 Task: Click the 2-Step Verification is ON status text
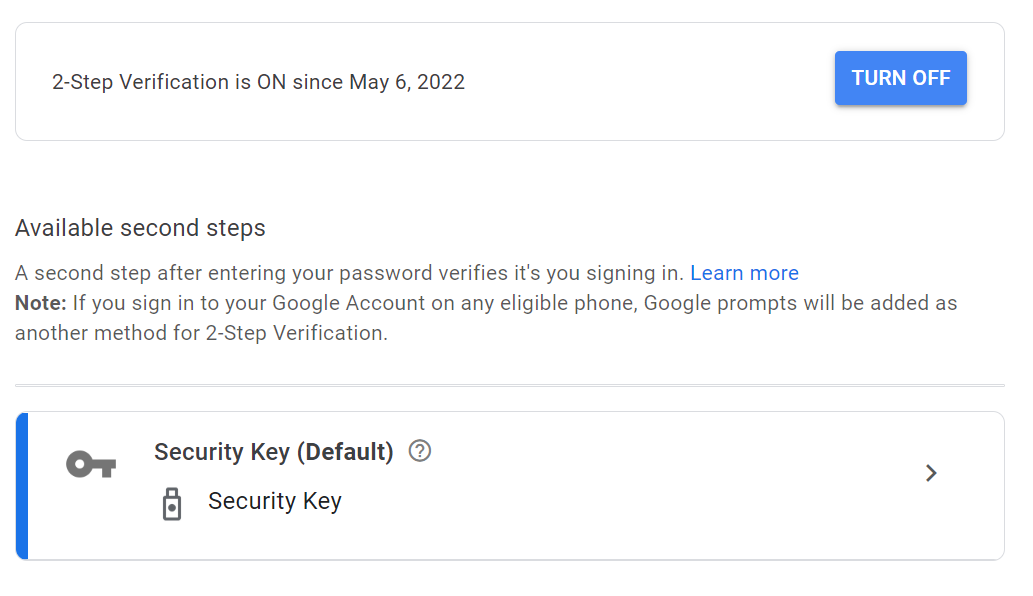(x=258, y=82)
